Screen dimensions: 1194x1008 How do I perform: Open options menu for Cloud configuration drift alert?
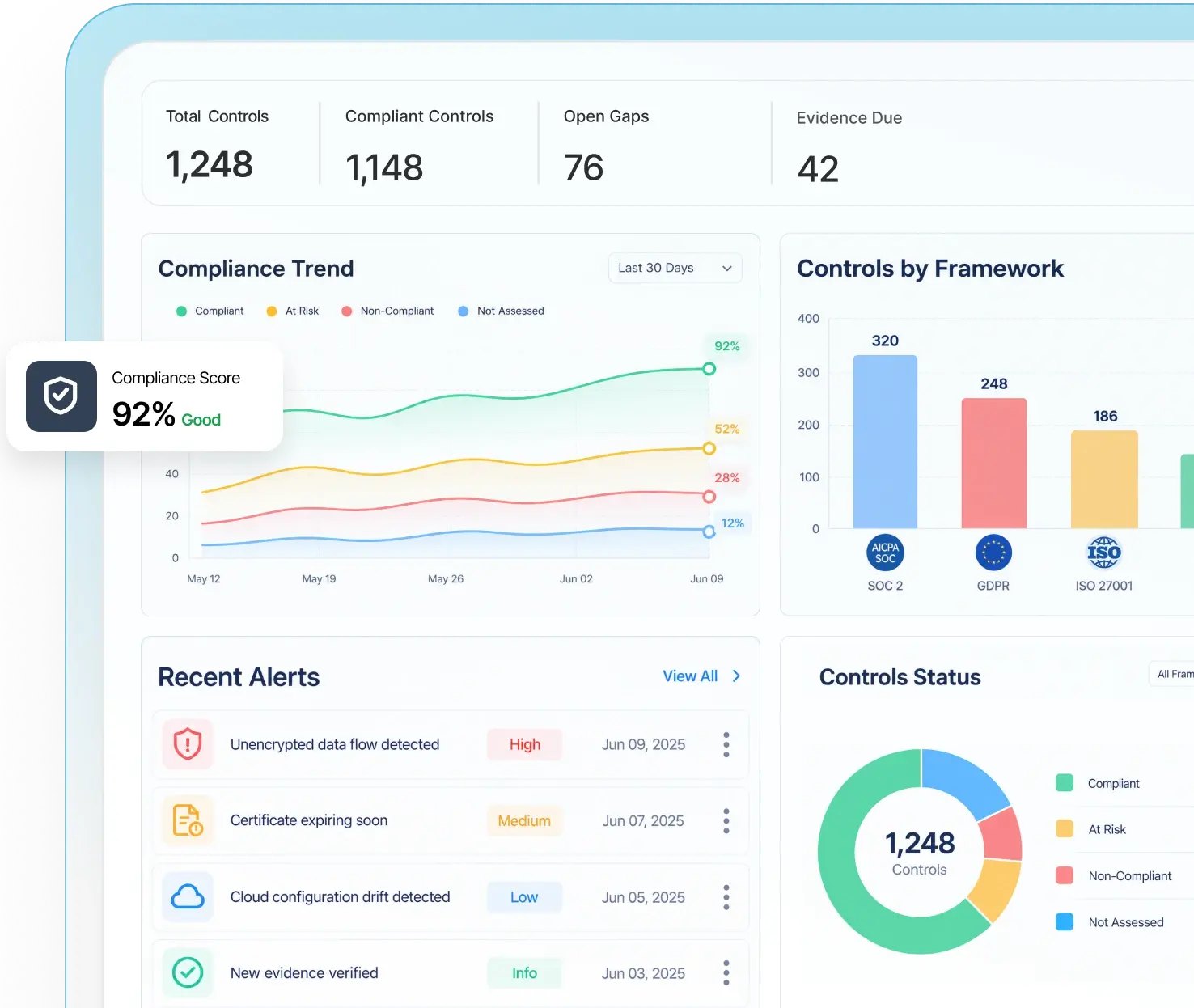pos(726,897)
